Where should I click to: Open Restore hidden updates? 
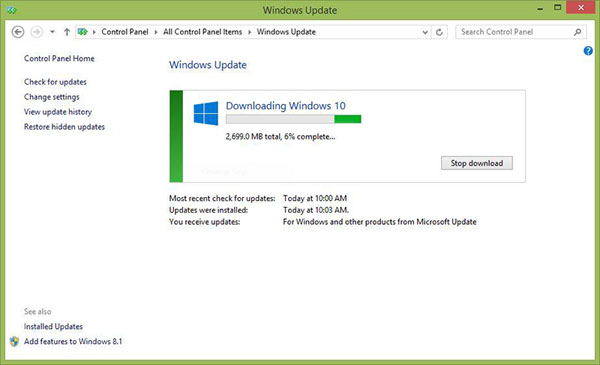pos(64,127)
